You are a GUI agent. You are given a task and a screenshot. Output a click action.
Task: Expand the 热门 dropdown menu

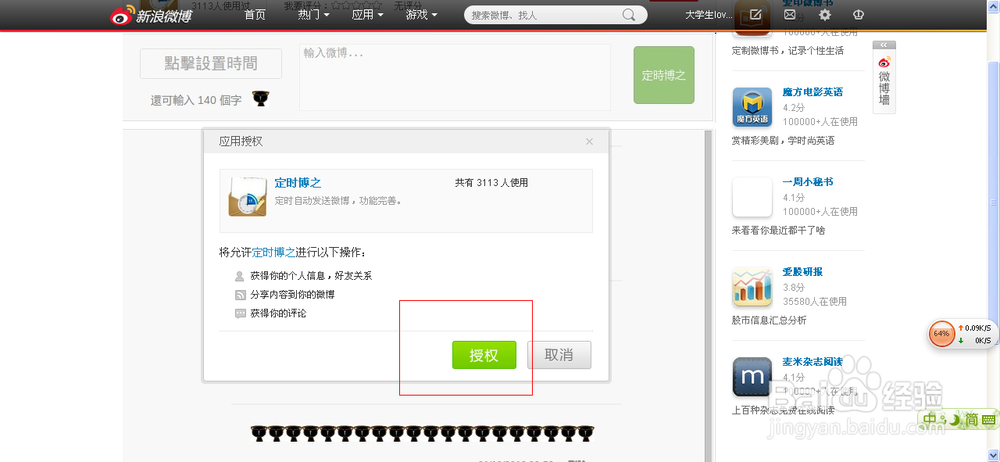(313, 15)
